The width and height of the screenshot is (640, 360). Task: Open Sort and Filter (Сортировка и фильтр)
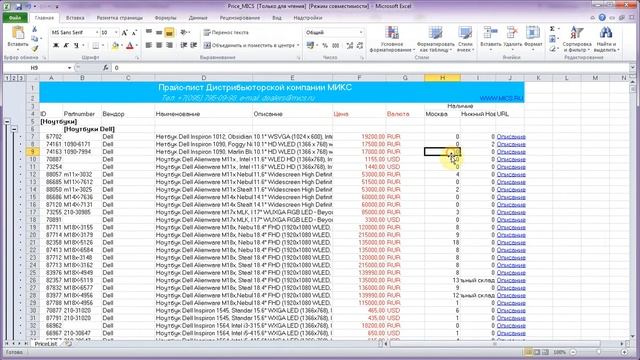coord(576,39)
